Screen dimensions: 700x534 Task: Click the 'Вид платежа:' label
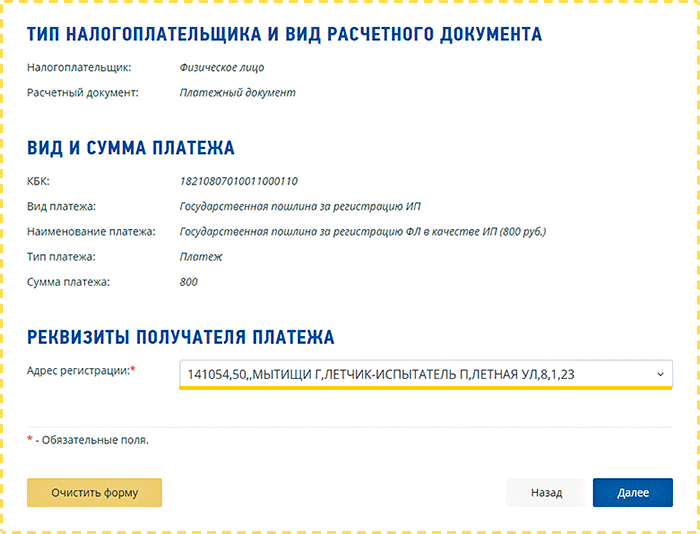point(61,207)
